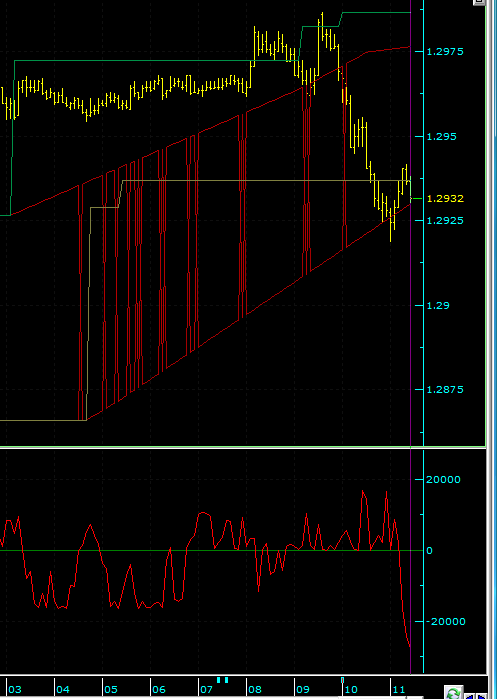Click the restore window button at top-right corner
Viewport: 497px width, 699px height.
480,2
